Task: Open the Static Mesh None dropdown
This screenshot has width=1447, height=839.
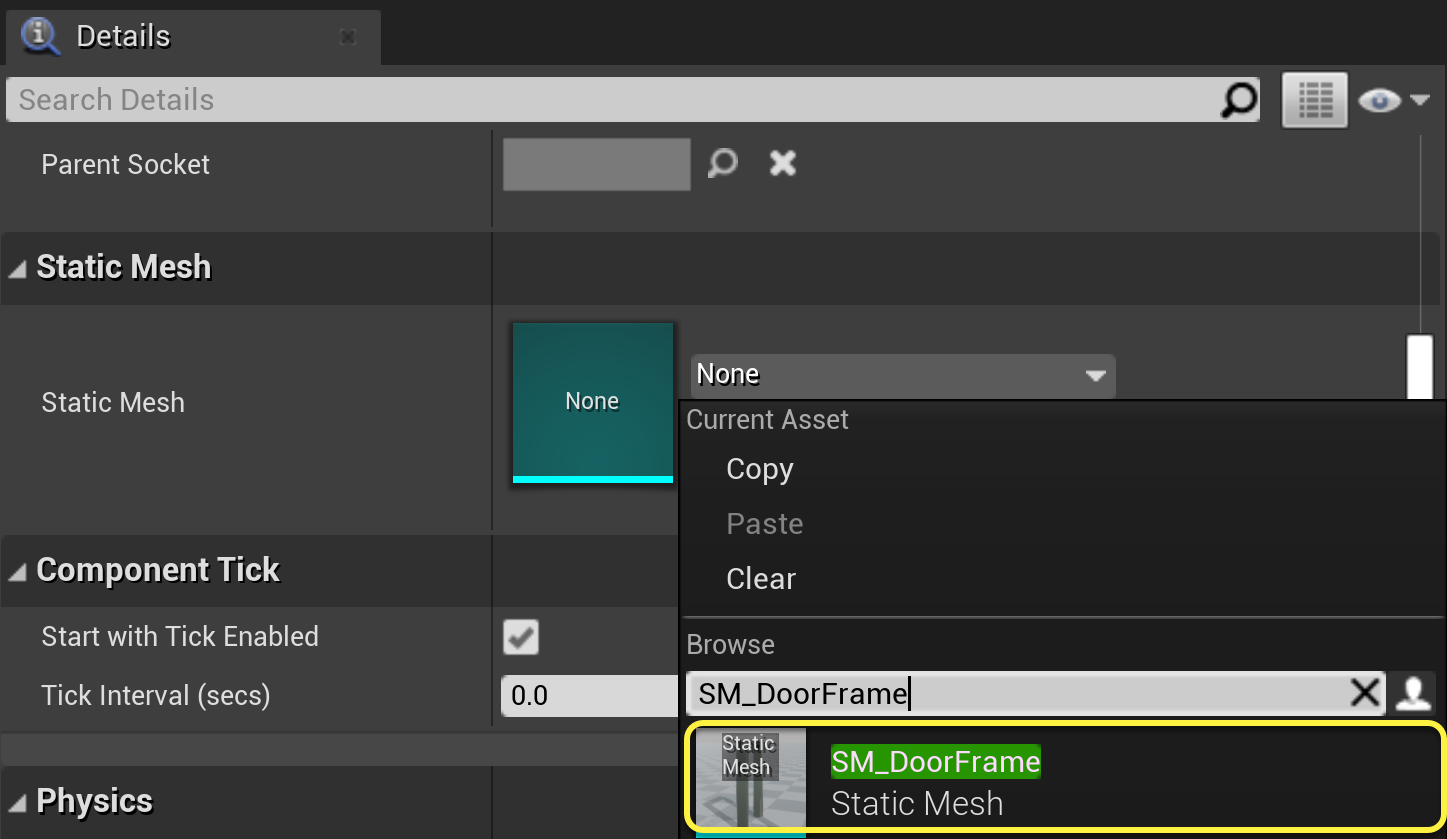Action: [902, 375]
